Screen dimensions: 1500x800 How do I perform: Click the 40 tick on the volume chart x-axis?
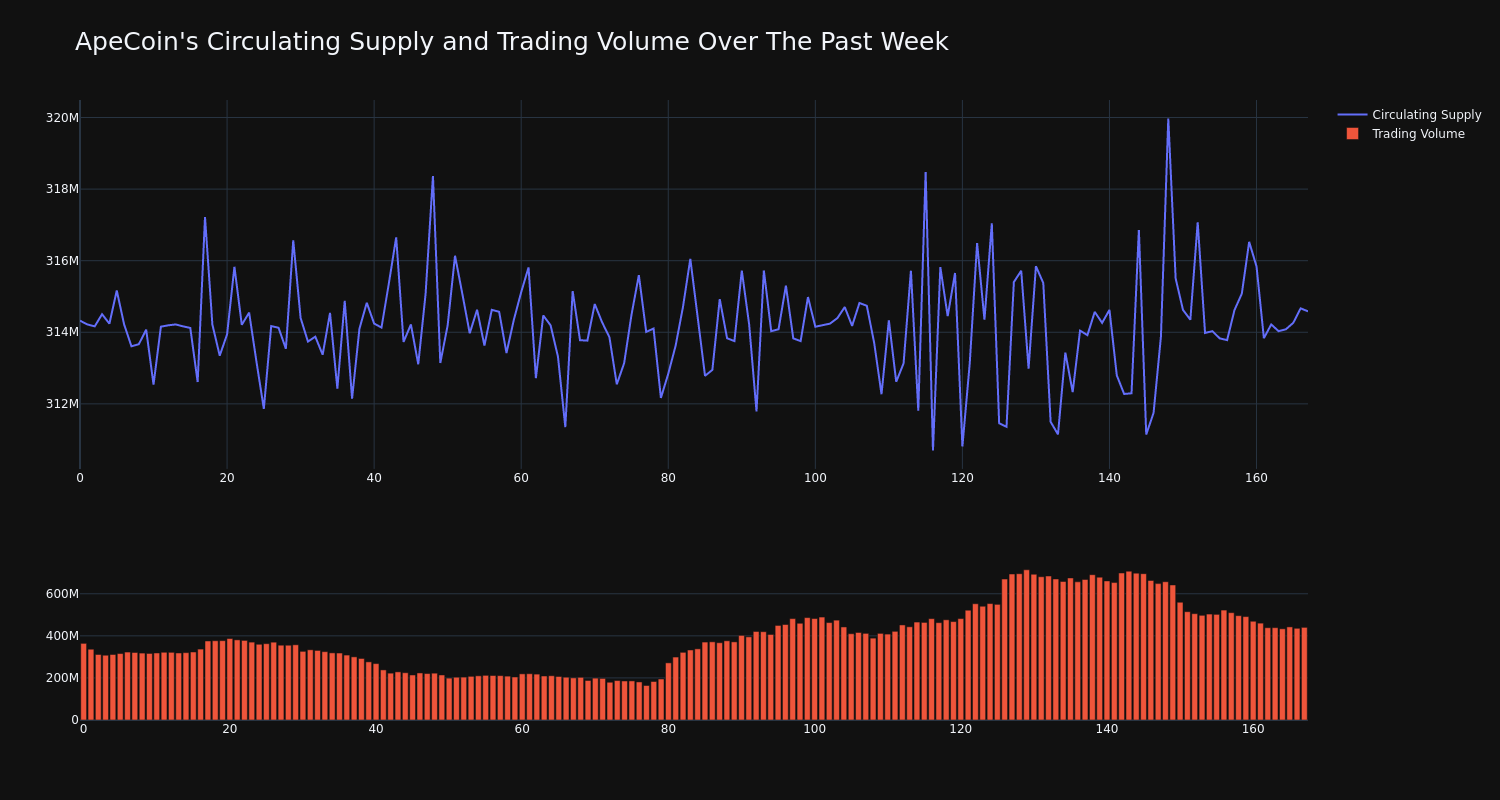376,729
